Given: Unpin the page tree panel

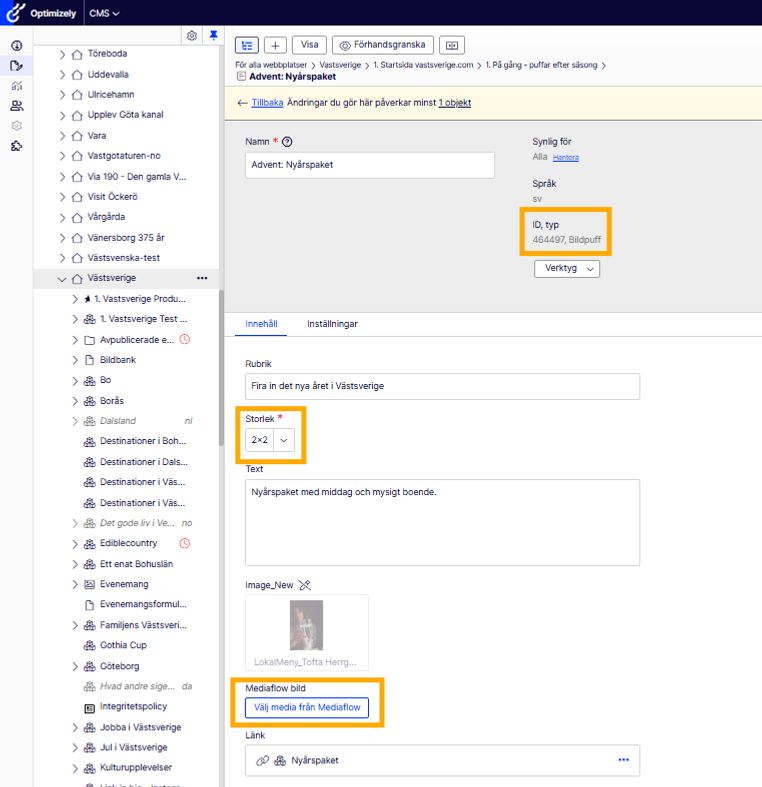Looking at the screenshot, I should coord(213,35).
